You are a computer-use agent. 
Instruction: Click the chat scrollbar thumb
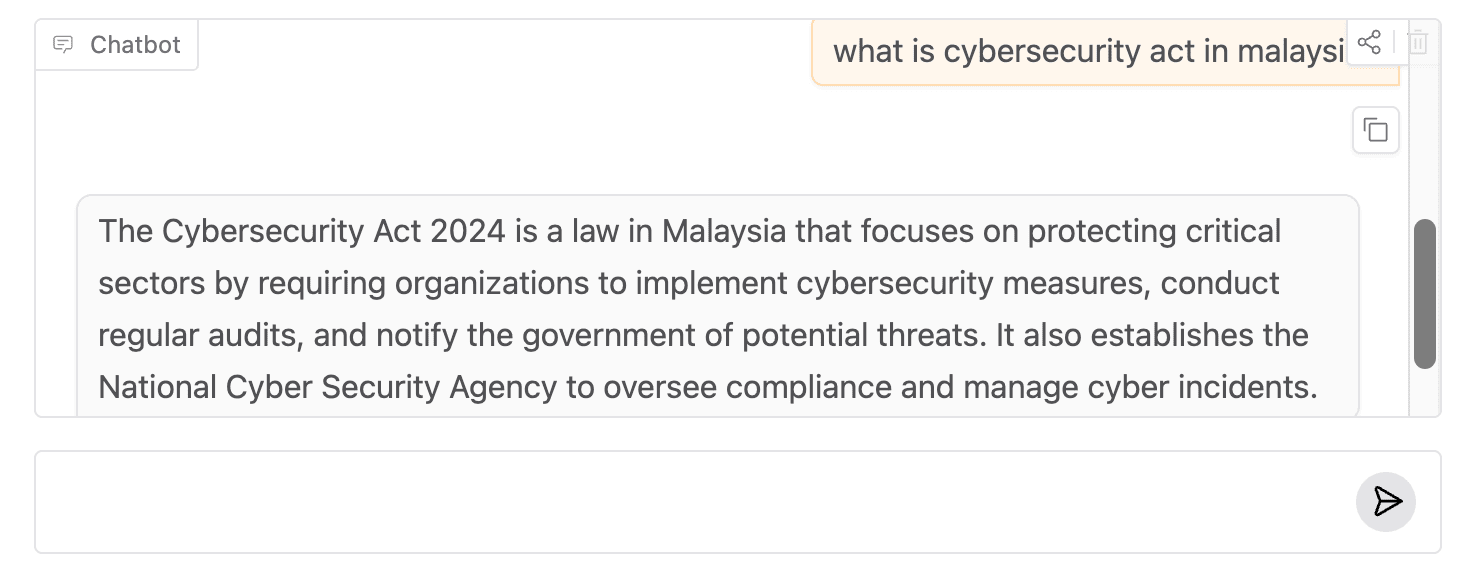tap(1425, 294)
